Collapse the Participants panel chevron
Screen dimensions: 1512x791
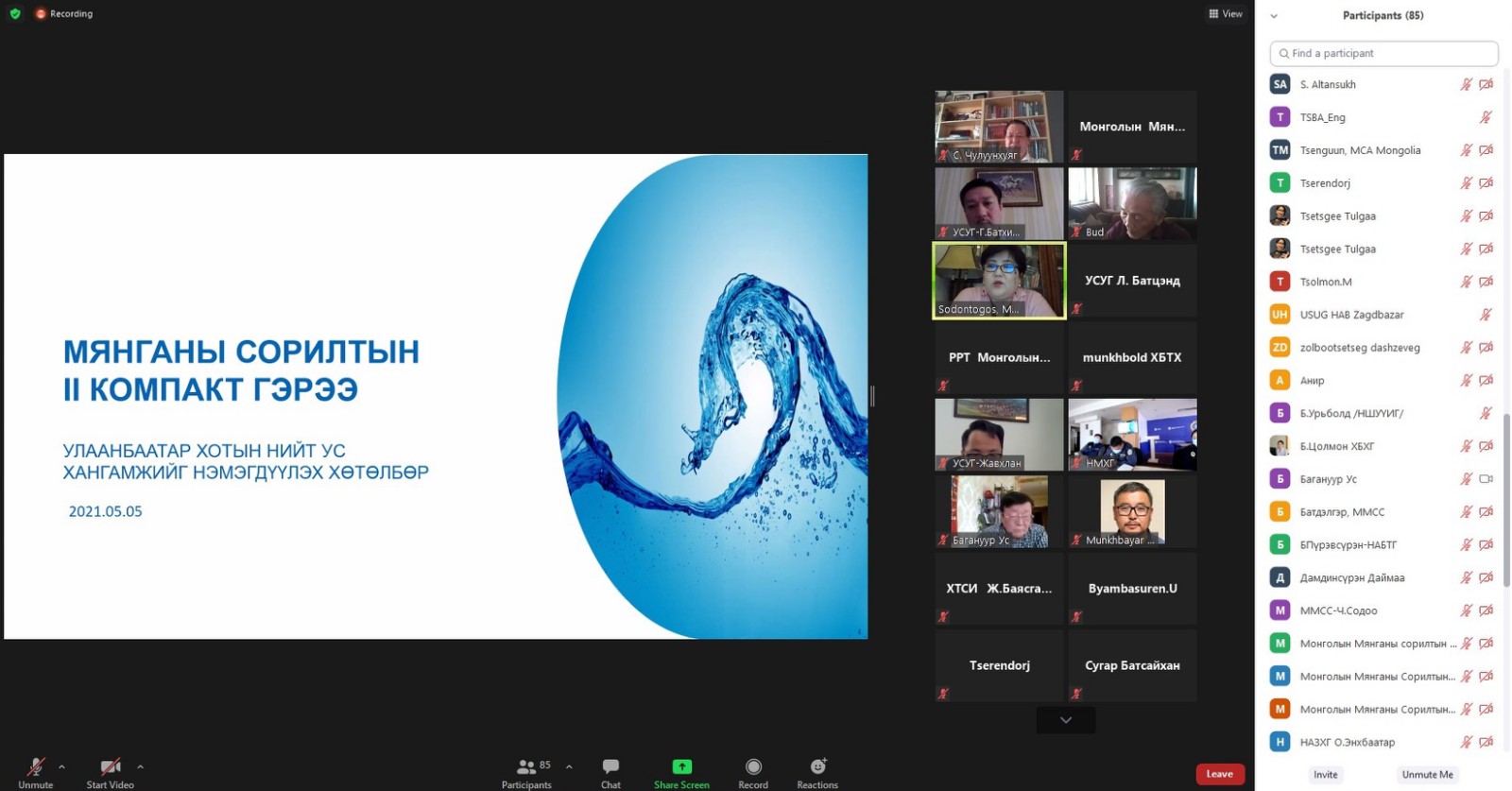pyautogui.click(x=1274, y=16)
